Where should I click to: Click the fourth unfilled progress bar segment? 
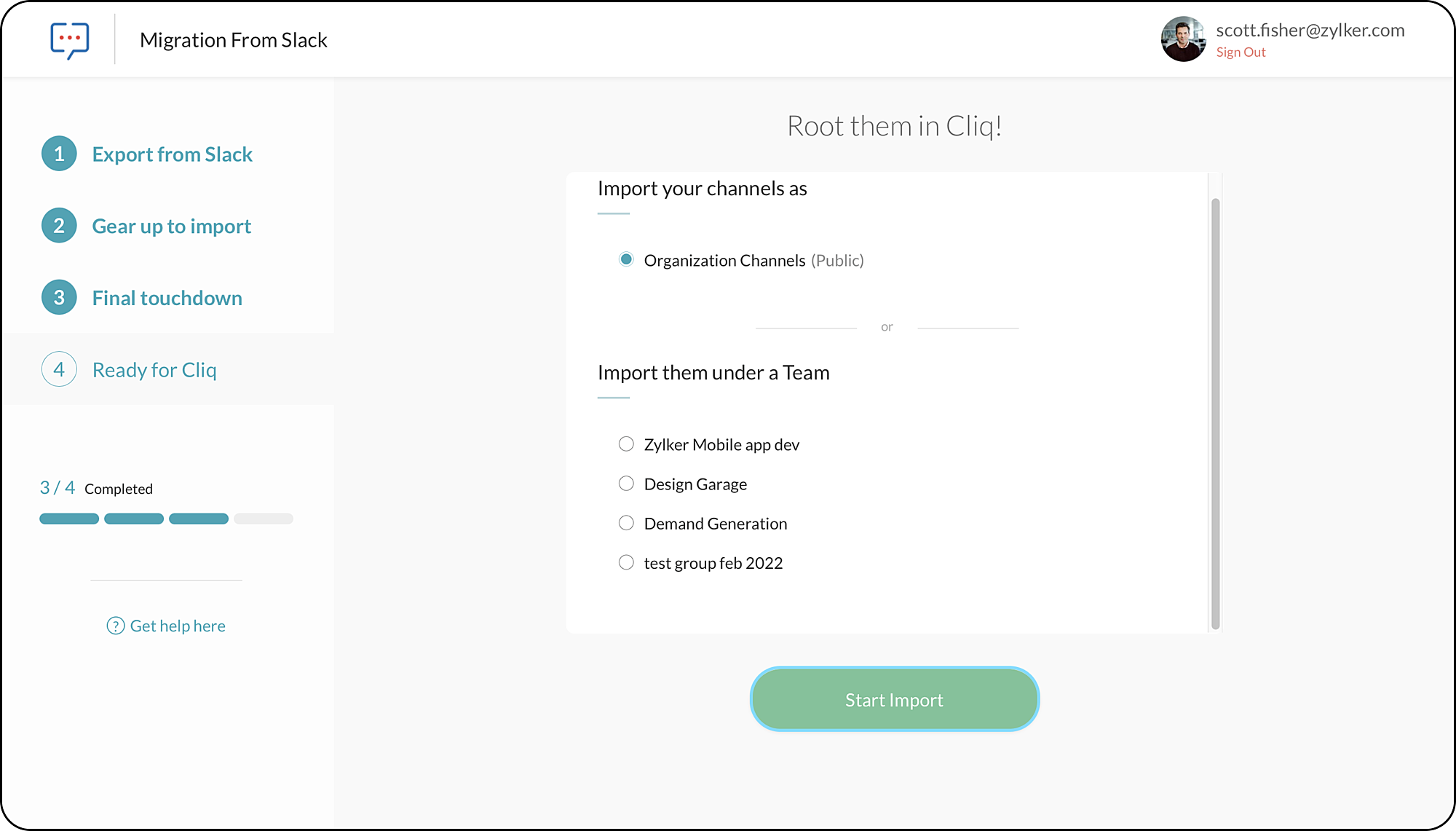264,519
